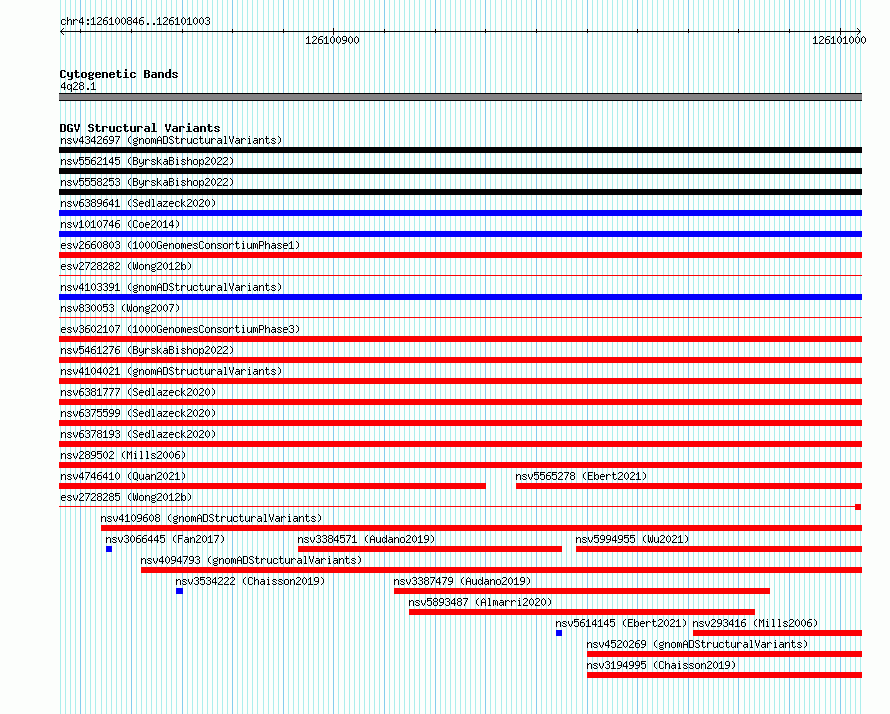Open the nsv3387479 Audano2019 label
Viewport: 890px width, 714px height.
[462, 581]
